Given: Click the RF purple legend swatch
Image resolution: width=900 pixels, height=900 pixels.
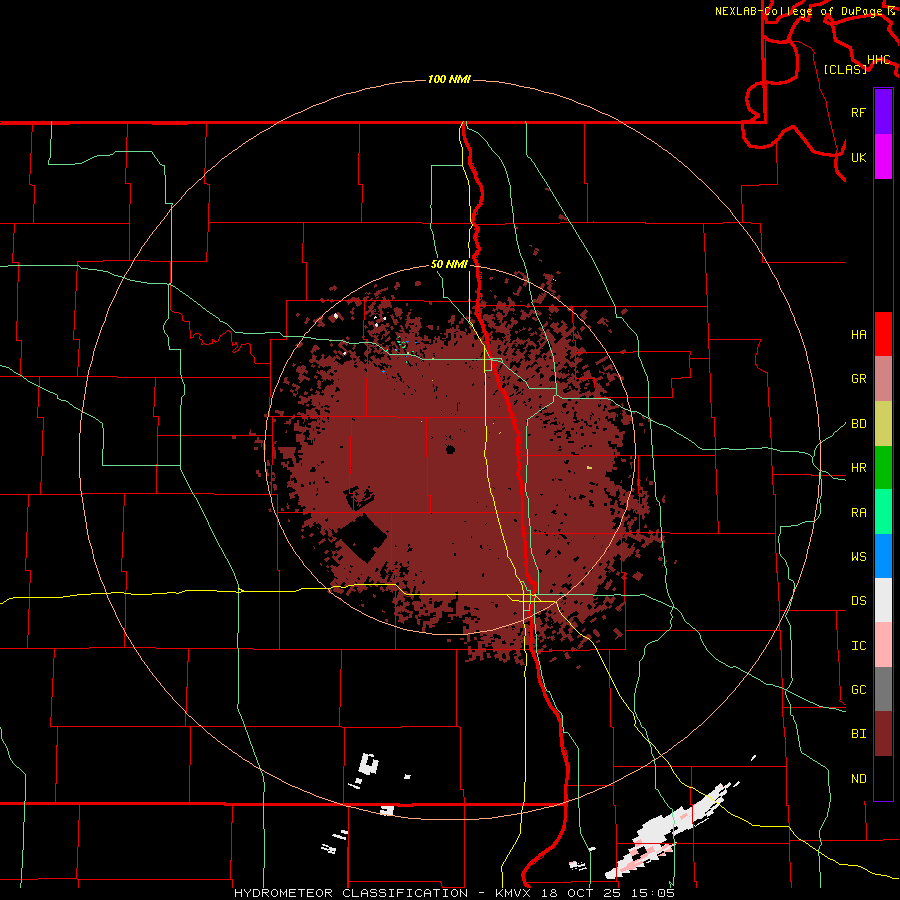Looking at the screenshot, I should tap(883, 112).
